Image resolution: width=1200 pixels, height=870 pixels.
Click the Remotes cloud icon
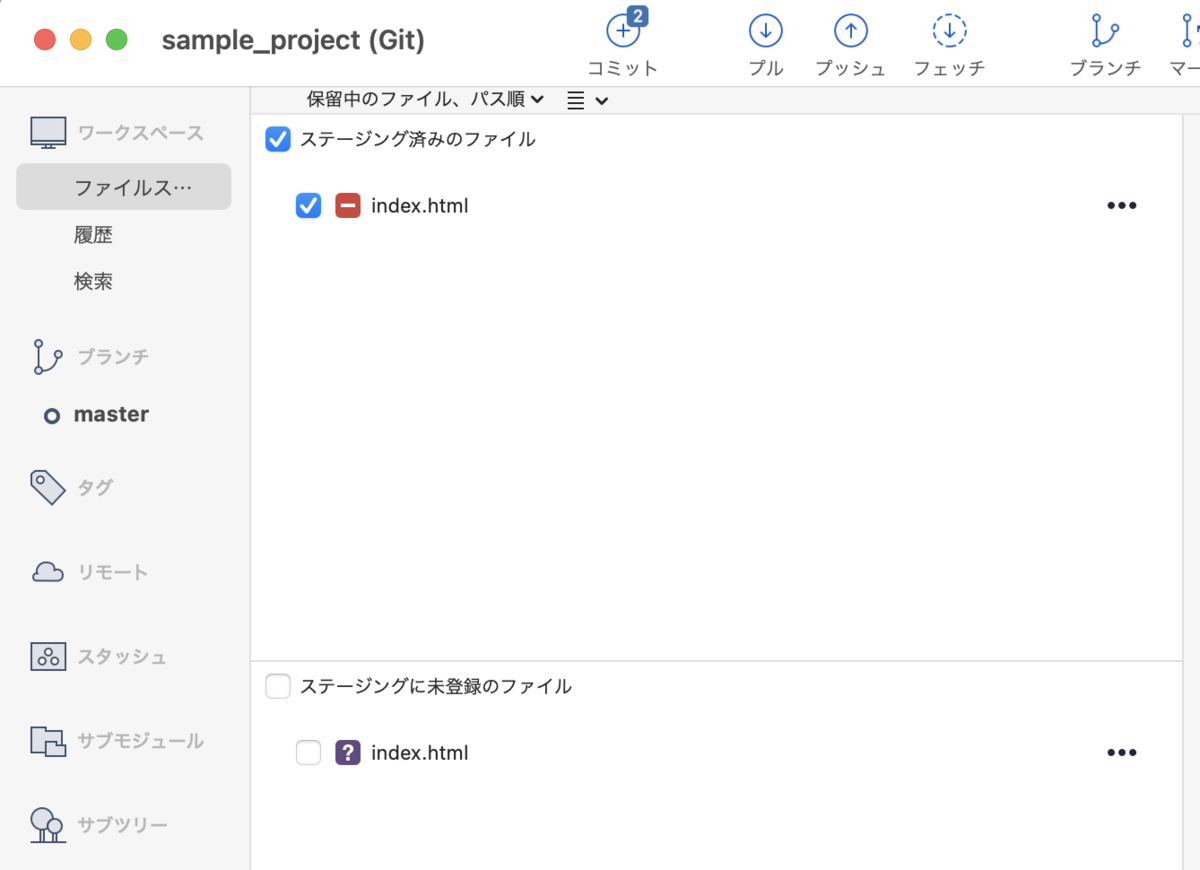coord(47,572)
